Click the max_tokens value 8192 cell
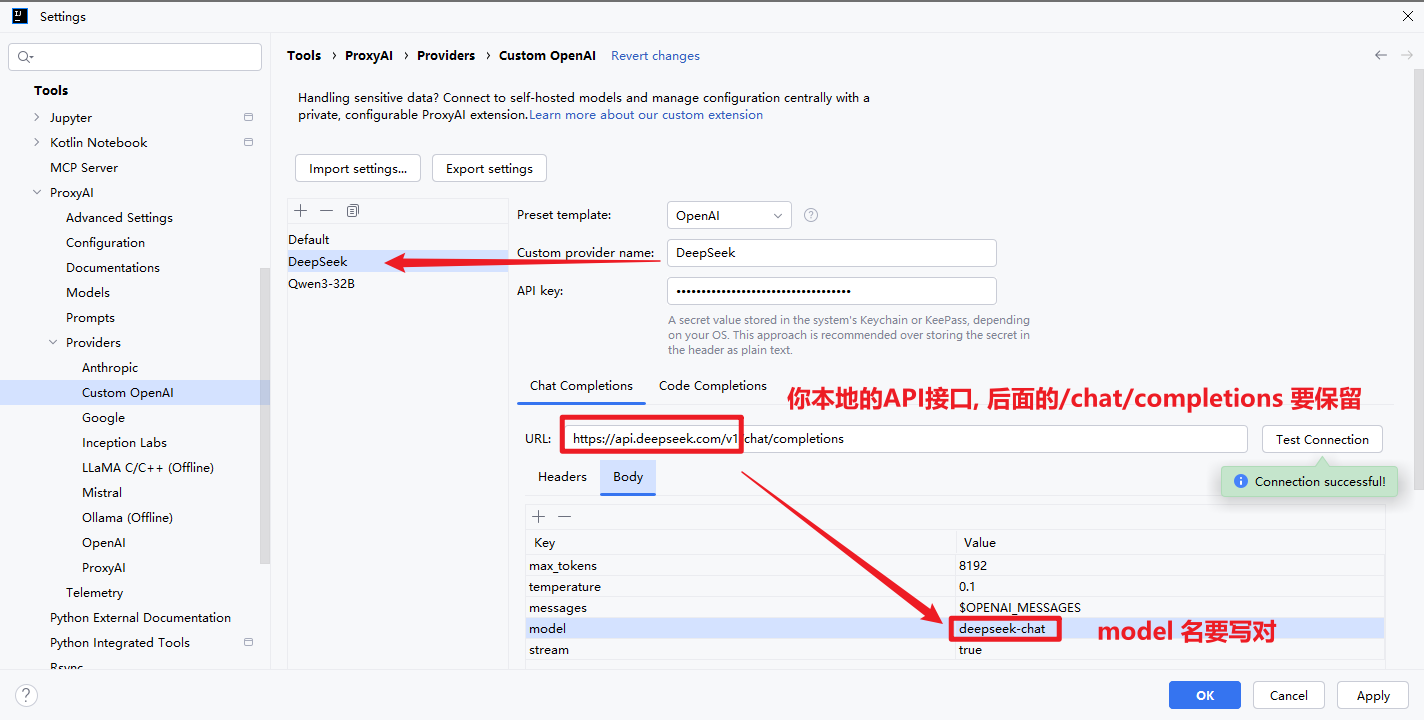This screenshot has height=720, width=1424. [1170, 565]
